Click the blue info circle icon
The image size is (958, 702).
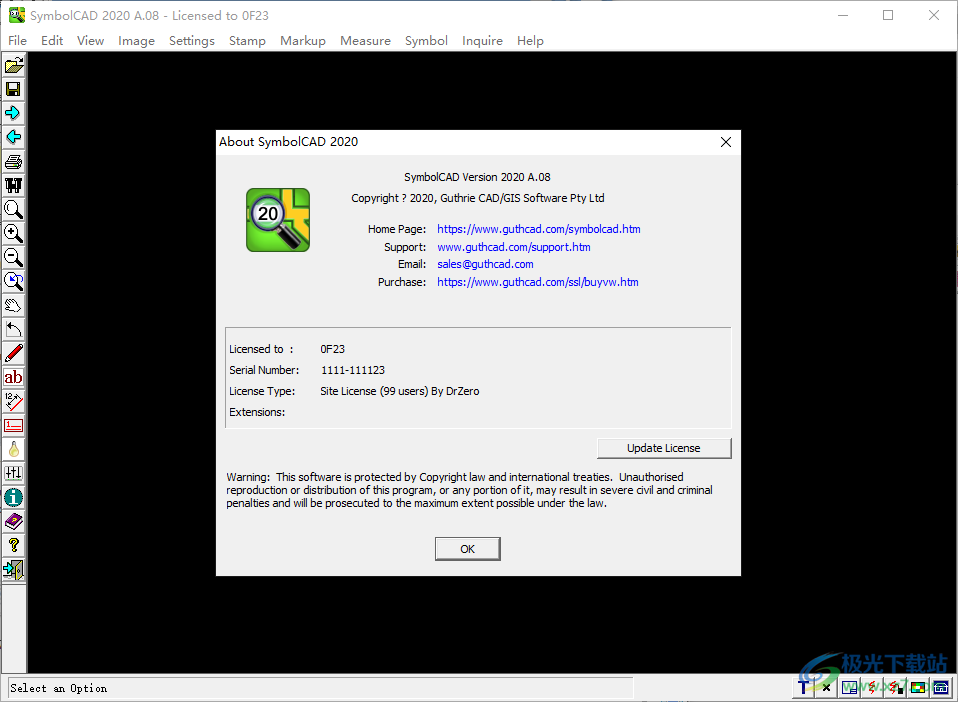pyautogui.click(x=13, y=497)
